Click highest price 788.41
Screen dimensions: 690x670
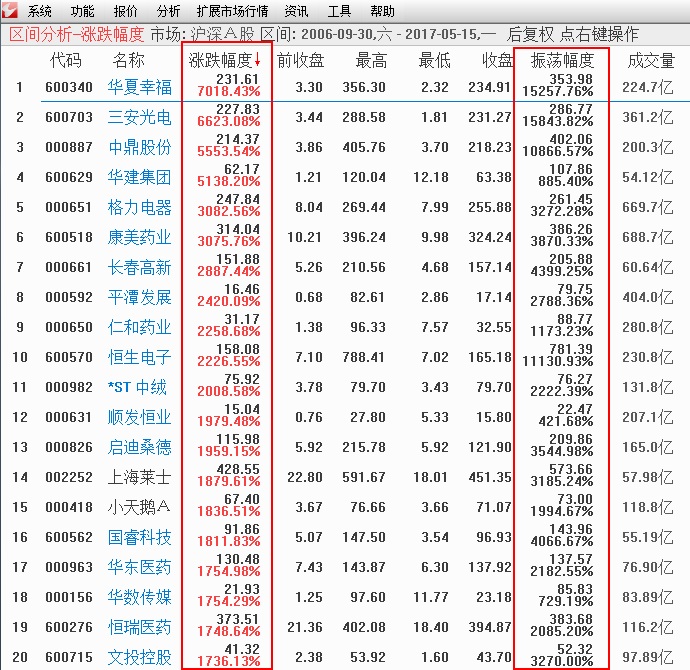(x=363, y=357)
